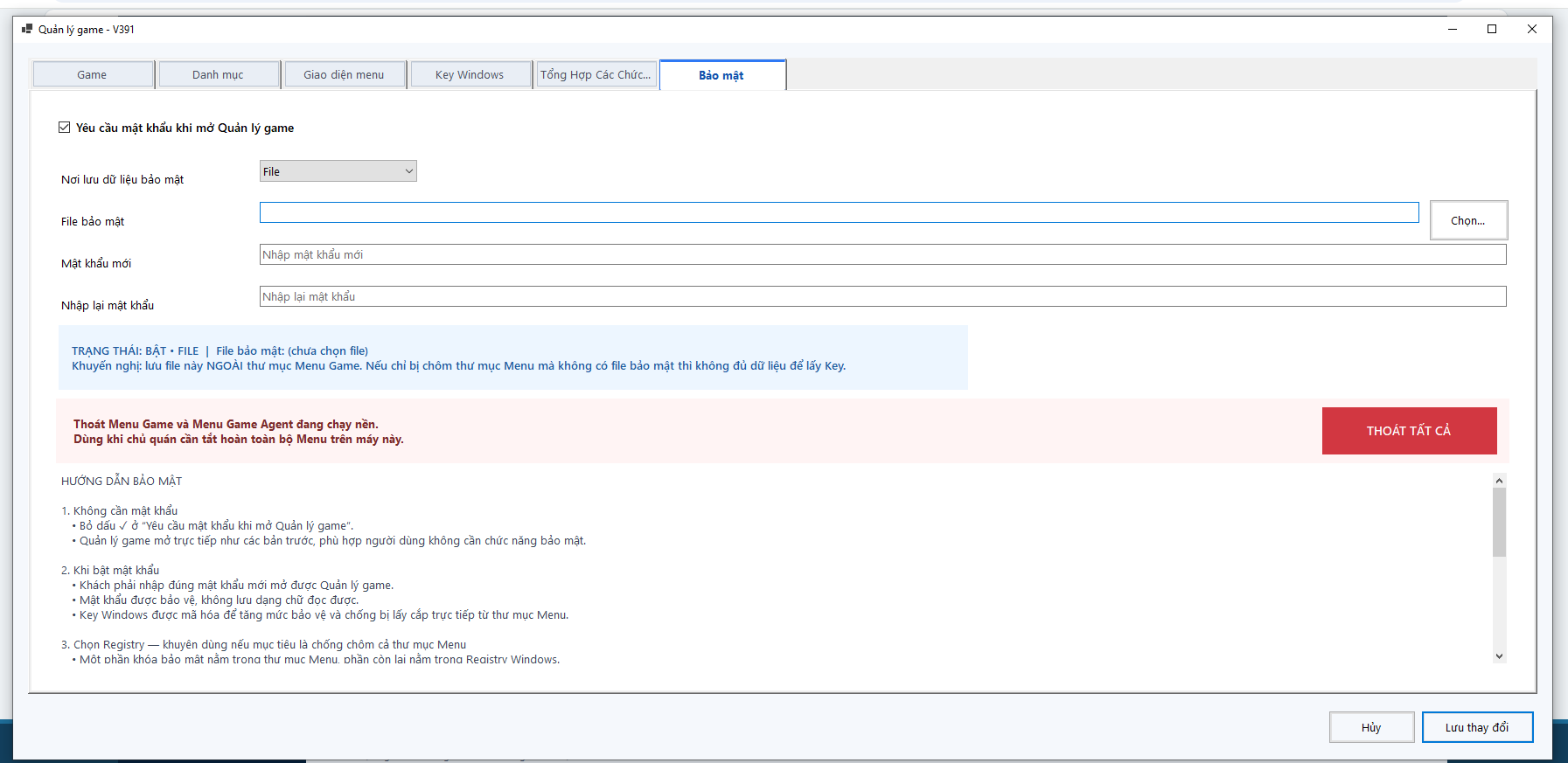Click the guide scrollbar up arrow
The image size is (1568, 763).
tap(1499, 481)
